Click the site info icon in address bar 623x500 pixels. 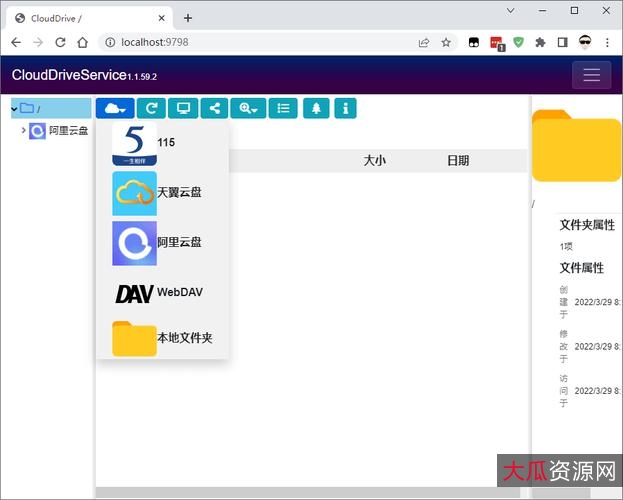coord(110,42)
